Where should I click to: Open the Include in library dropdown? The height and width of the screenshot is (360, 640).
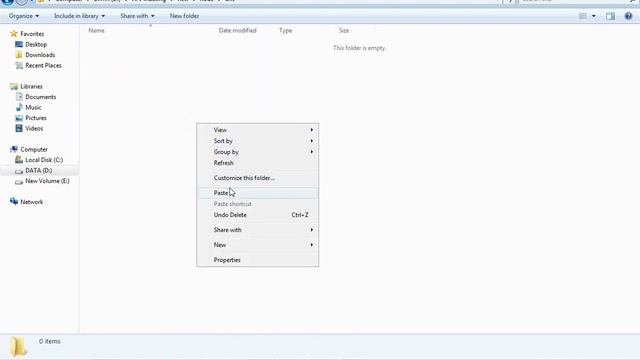click(79, 16)
